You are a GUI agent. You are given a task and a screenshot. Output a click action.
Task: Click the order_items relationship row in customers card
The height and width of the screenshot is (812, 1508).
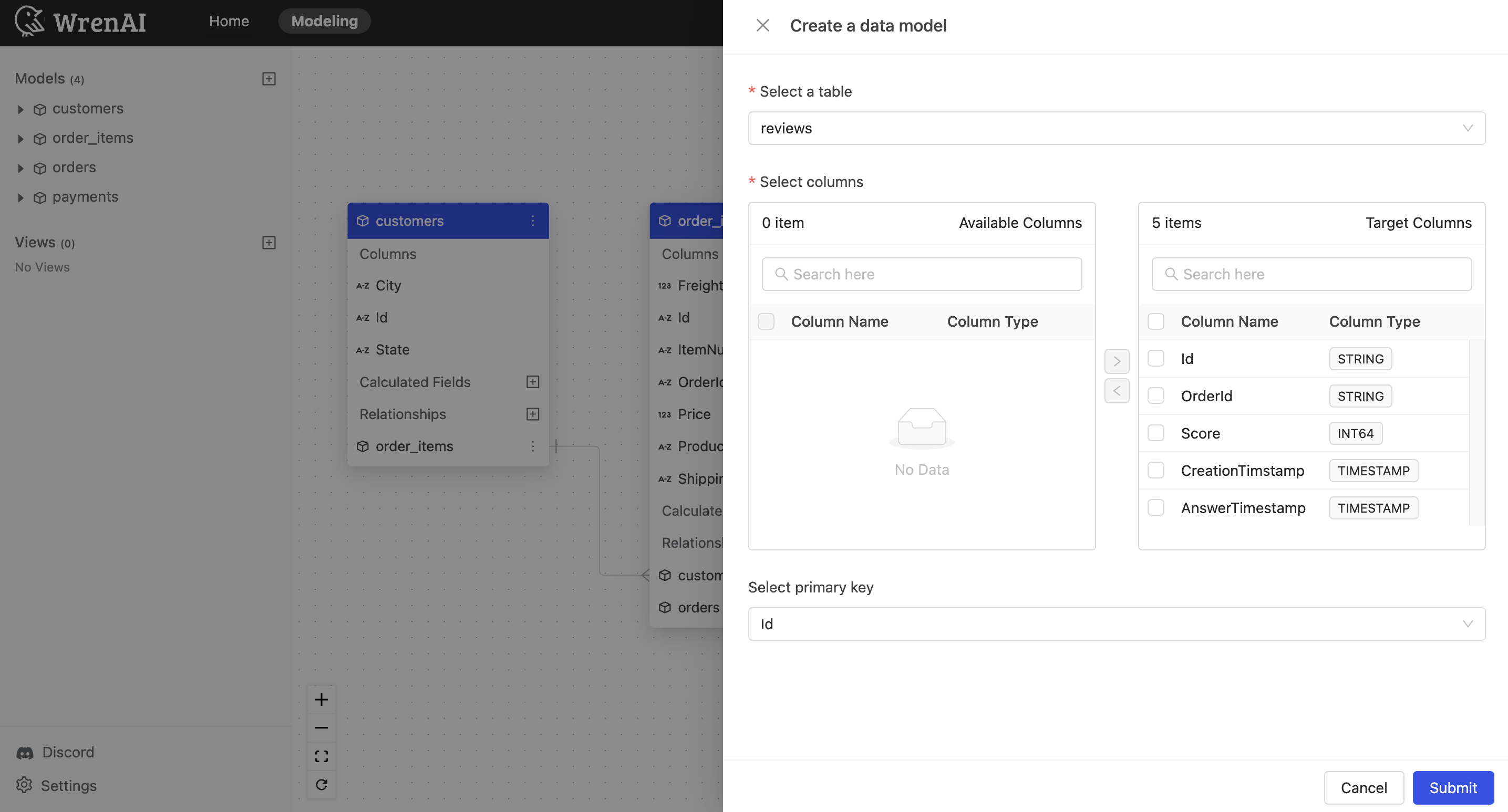pyautogui.click(x=448, y=446)
